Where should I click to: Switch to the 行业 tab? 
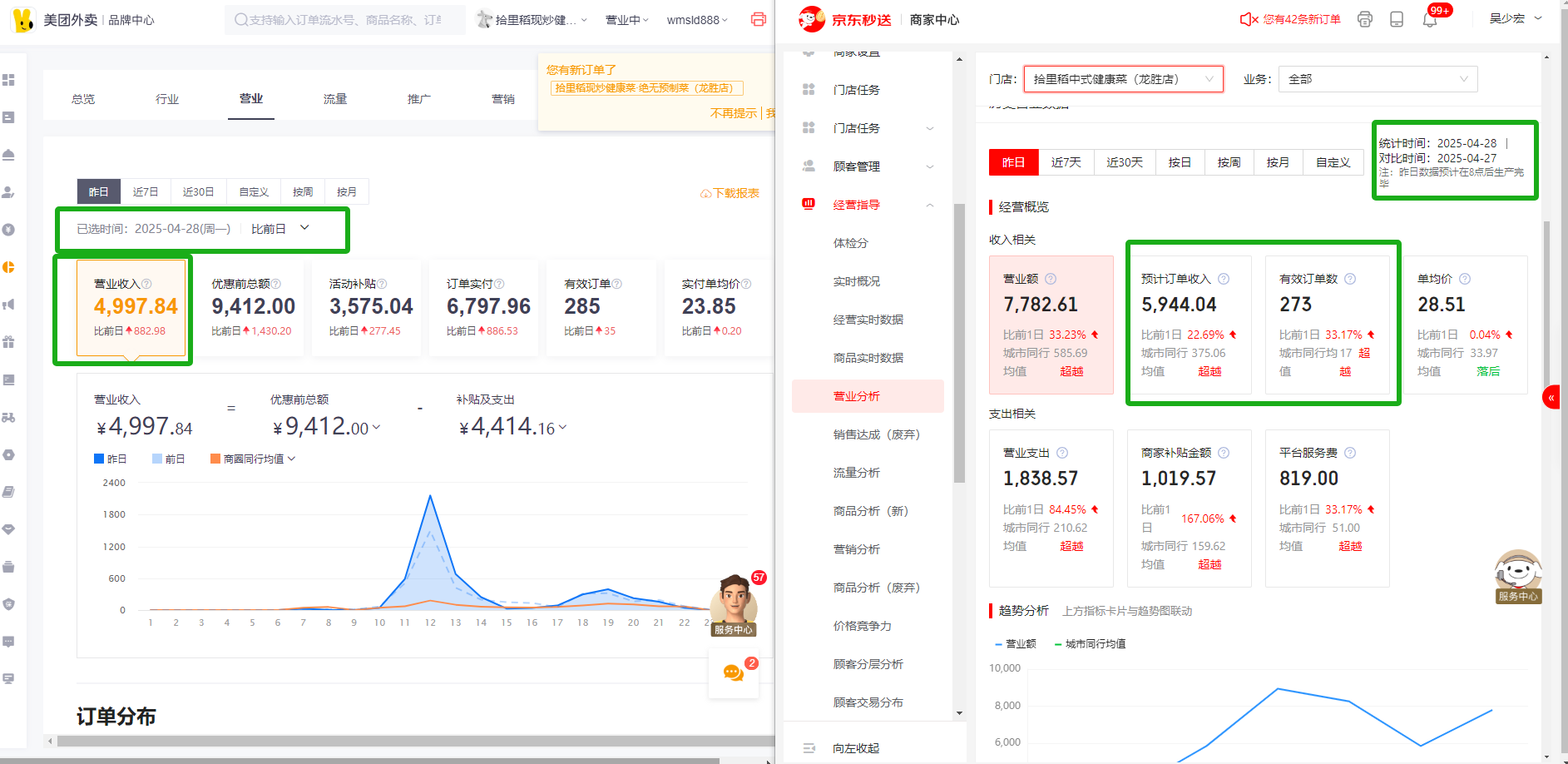pos(167,99)
